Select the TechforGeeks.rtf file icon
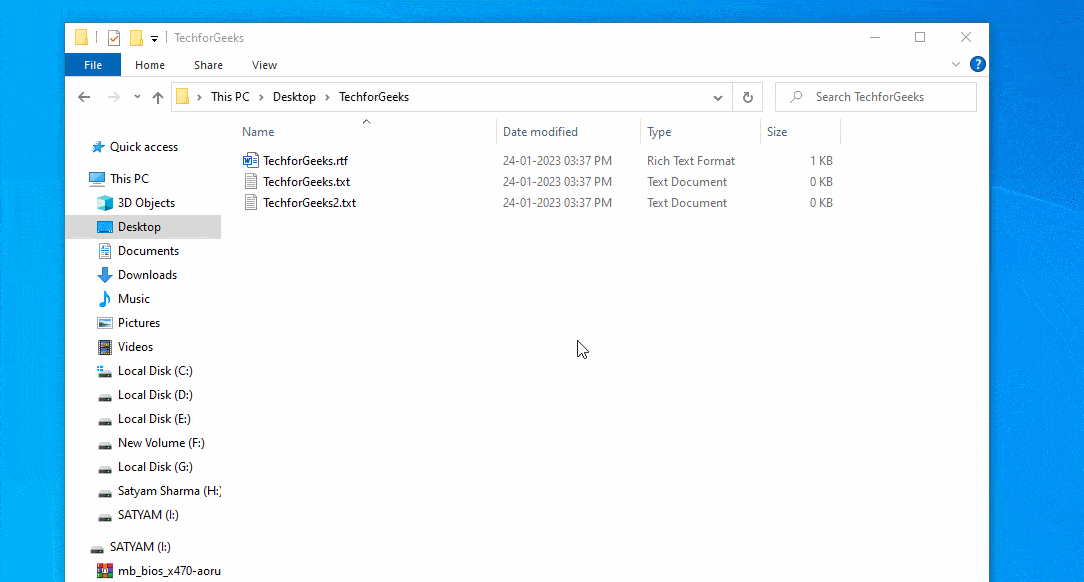The image size is (1084, 582). 250,160
